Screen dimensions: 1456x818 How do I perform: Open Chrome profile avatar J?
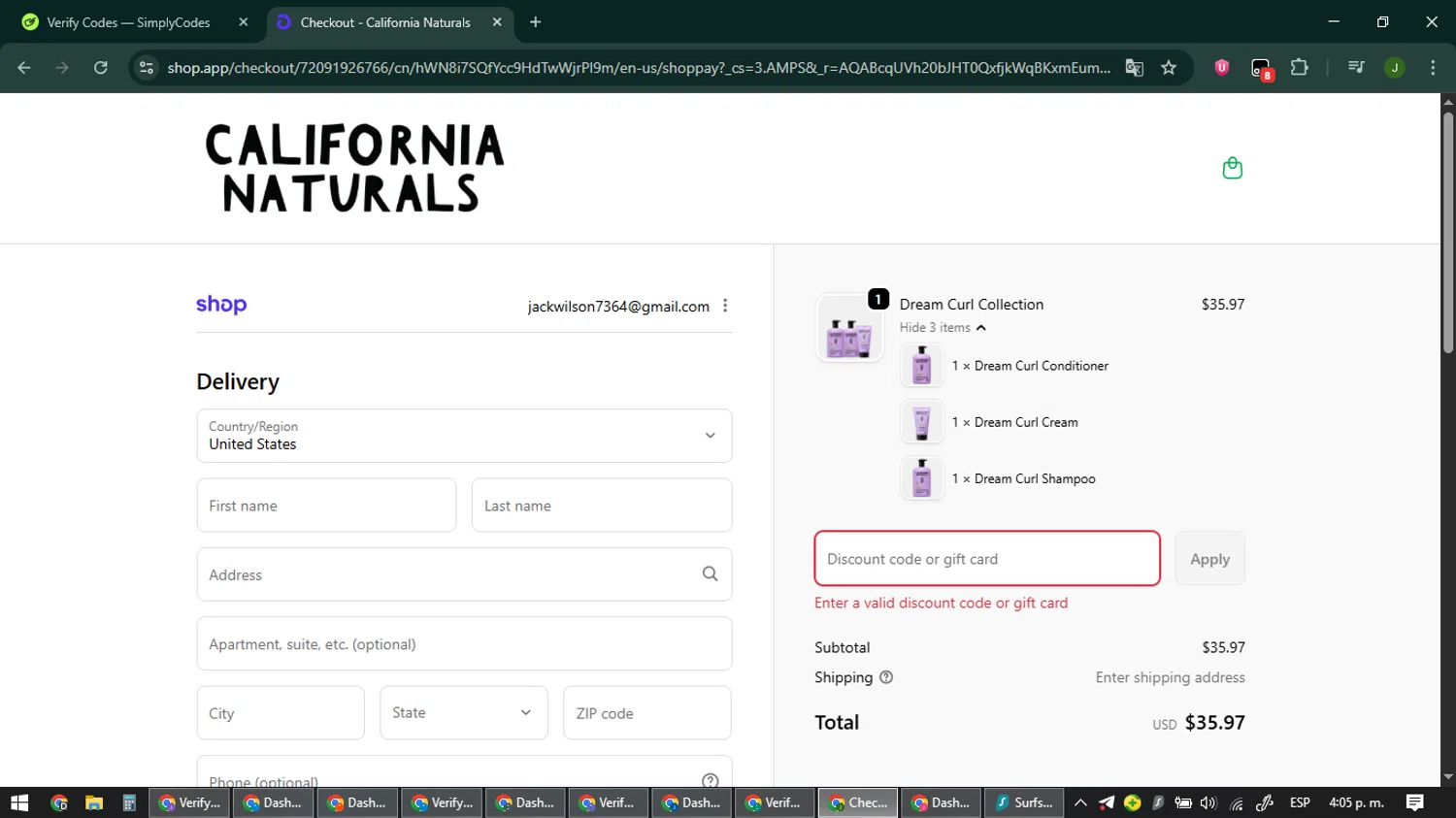1395,67
